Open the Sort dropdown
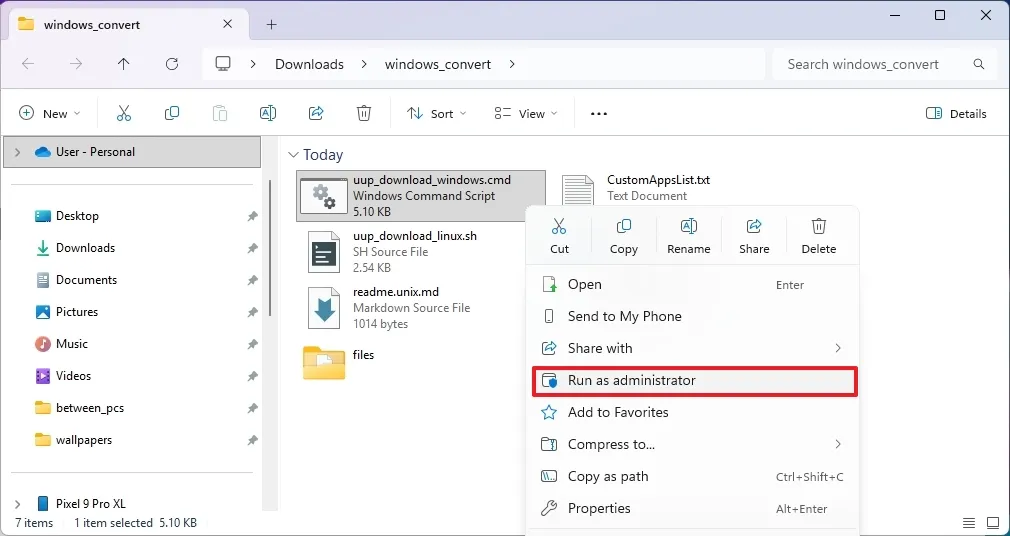Screen dimensions: 1010x536 point(437,114)
